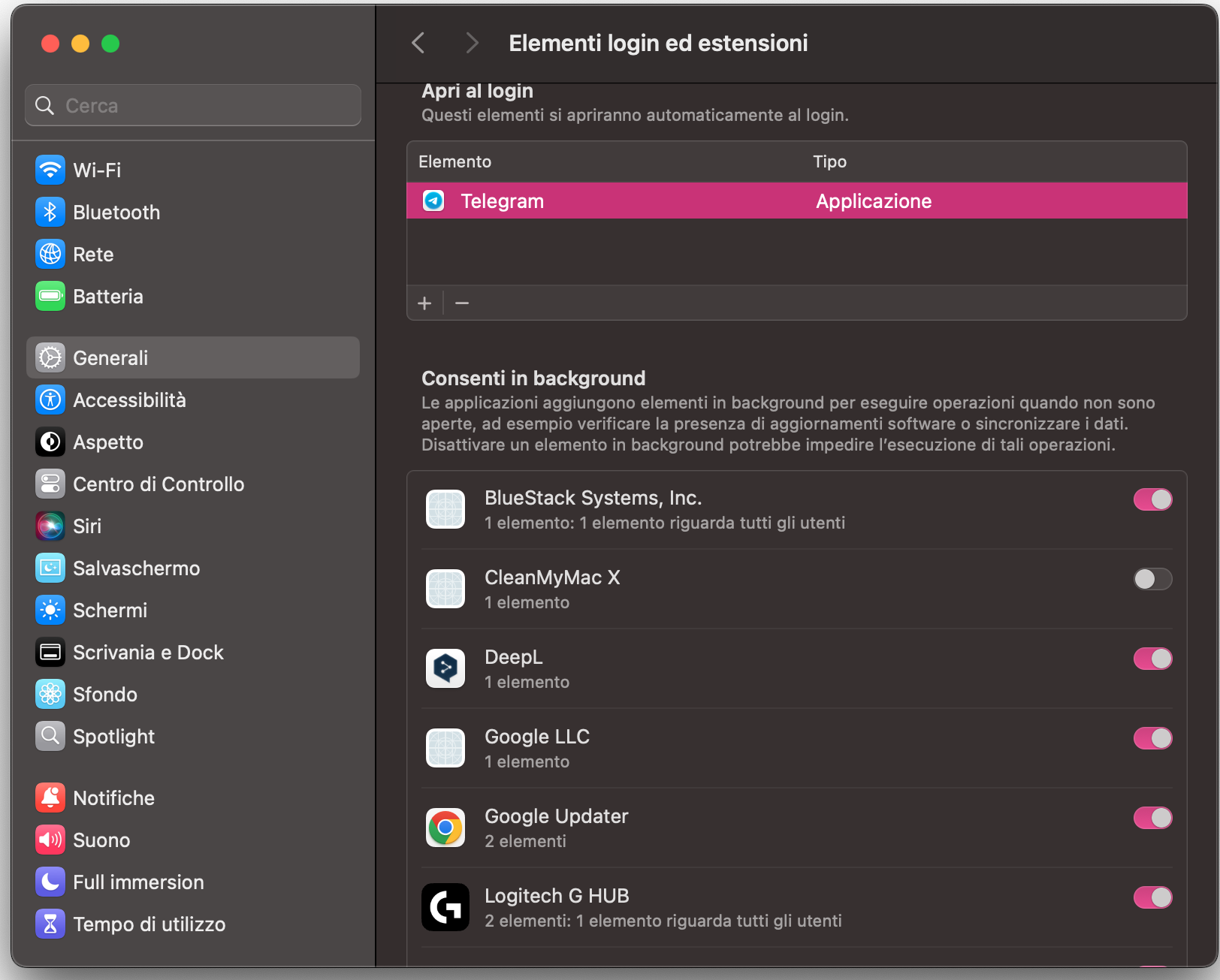Turn off DeepL background item
Screen dimensions: 1220x980
1152,659
